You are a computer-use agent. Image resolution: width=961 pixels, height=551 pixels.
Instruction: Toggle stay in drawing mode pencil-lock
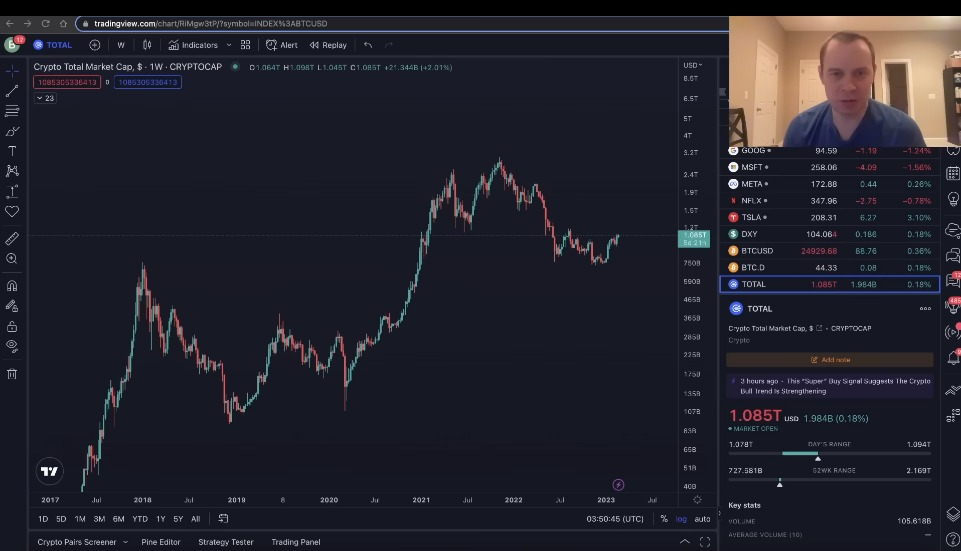pyautogui.click(x=12, y=306)
